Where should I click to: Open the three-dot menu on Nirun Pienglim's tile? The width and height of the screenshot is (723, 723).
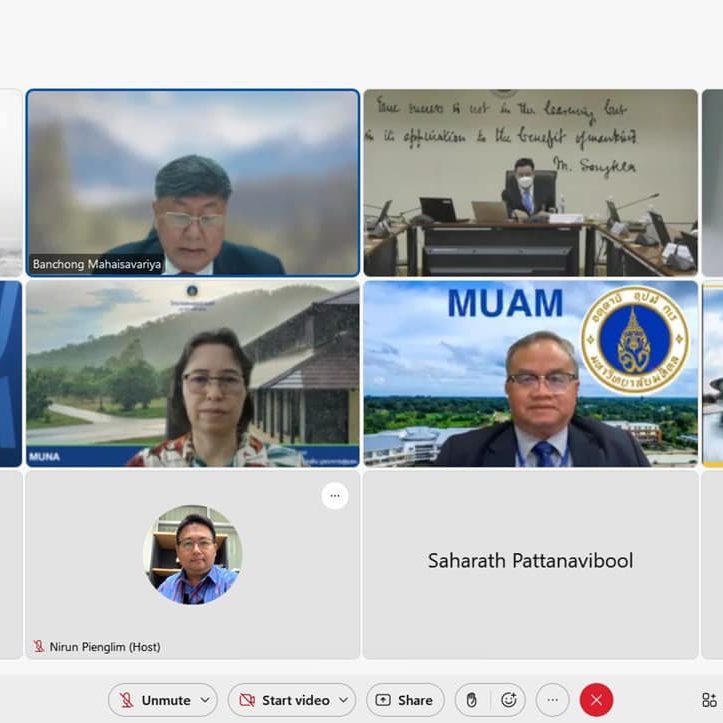pyautogui.click(x=335, y=496)
